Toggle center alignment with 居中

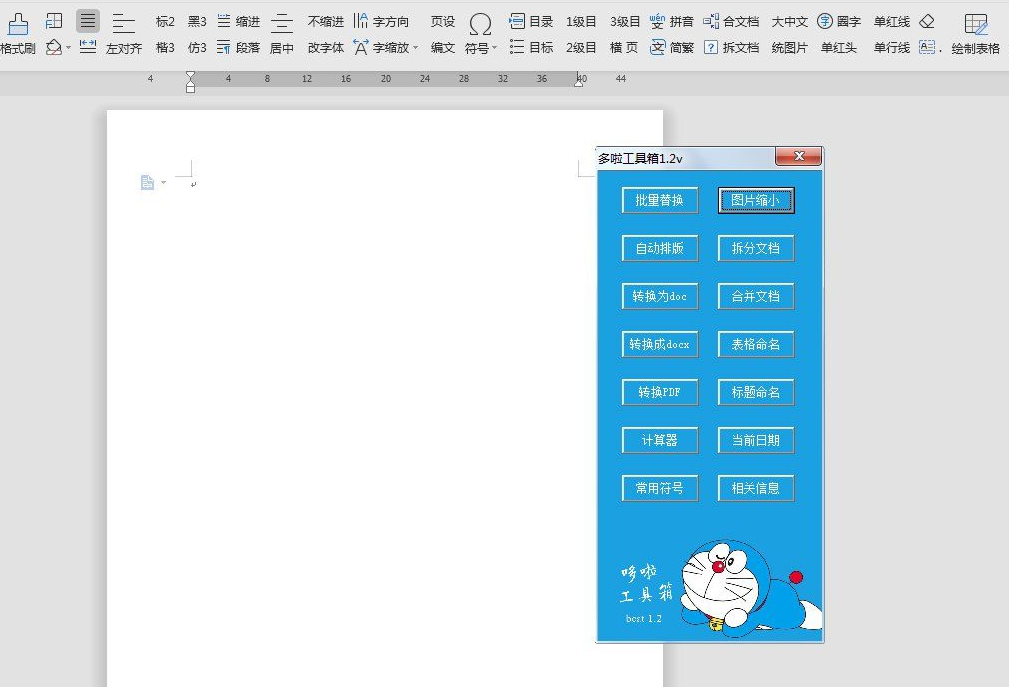pyautogui.click(x=282, y=46)
